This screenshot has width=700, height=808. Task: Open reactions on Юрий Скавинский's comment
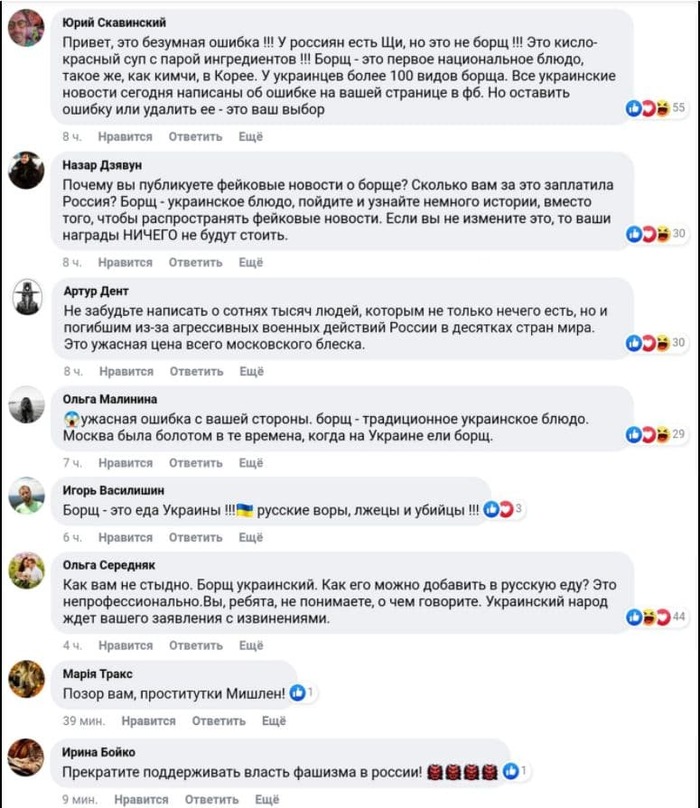(x=655, y=108)
